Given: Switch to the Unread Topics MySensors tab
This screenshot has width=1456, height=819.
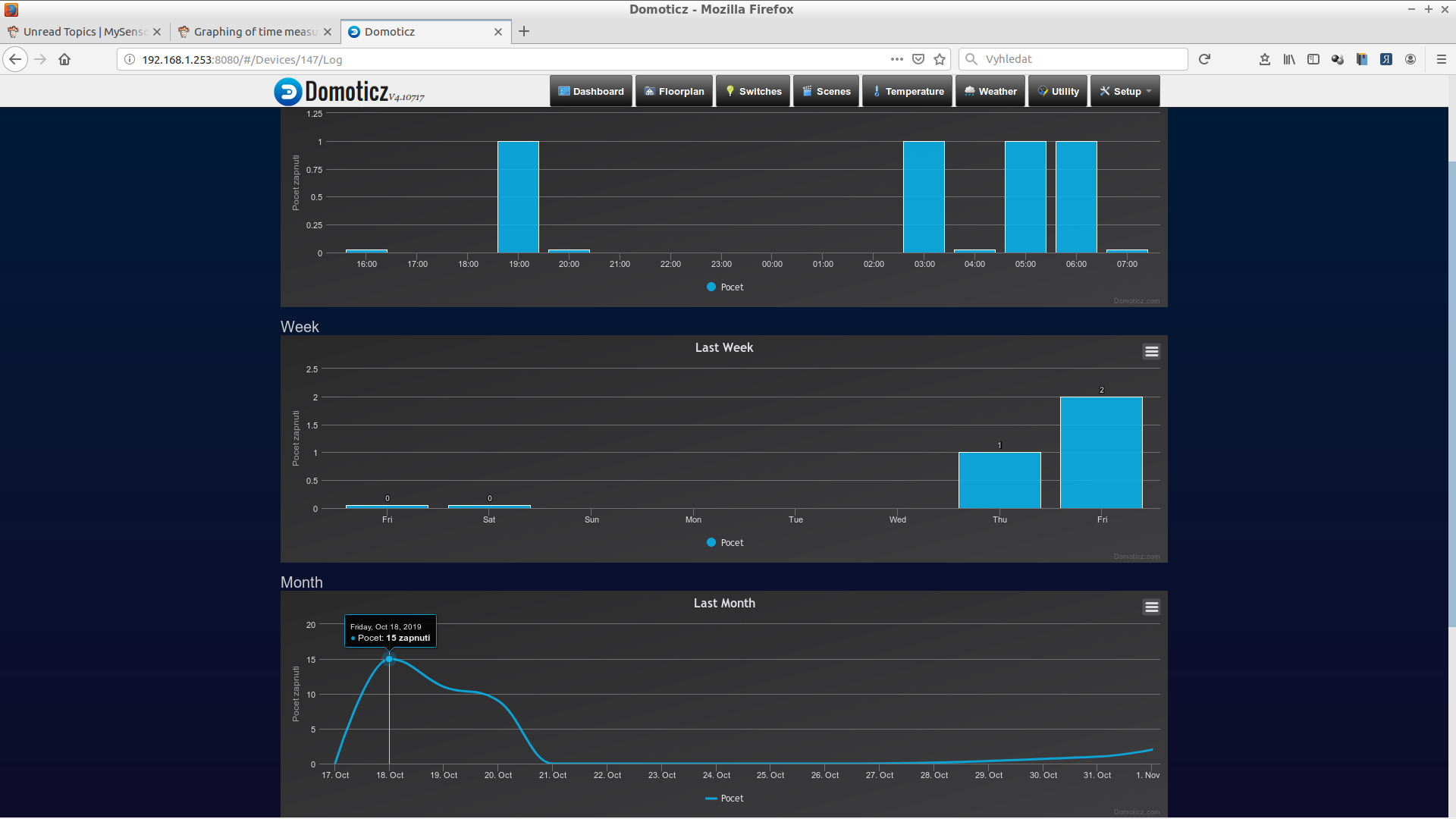Looking at the screenshot, I should tap(82, 32).
